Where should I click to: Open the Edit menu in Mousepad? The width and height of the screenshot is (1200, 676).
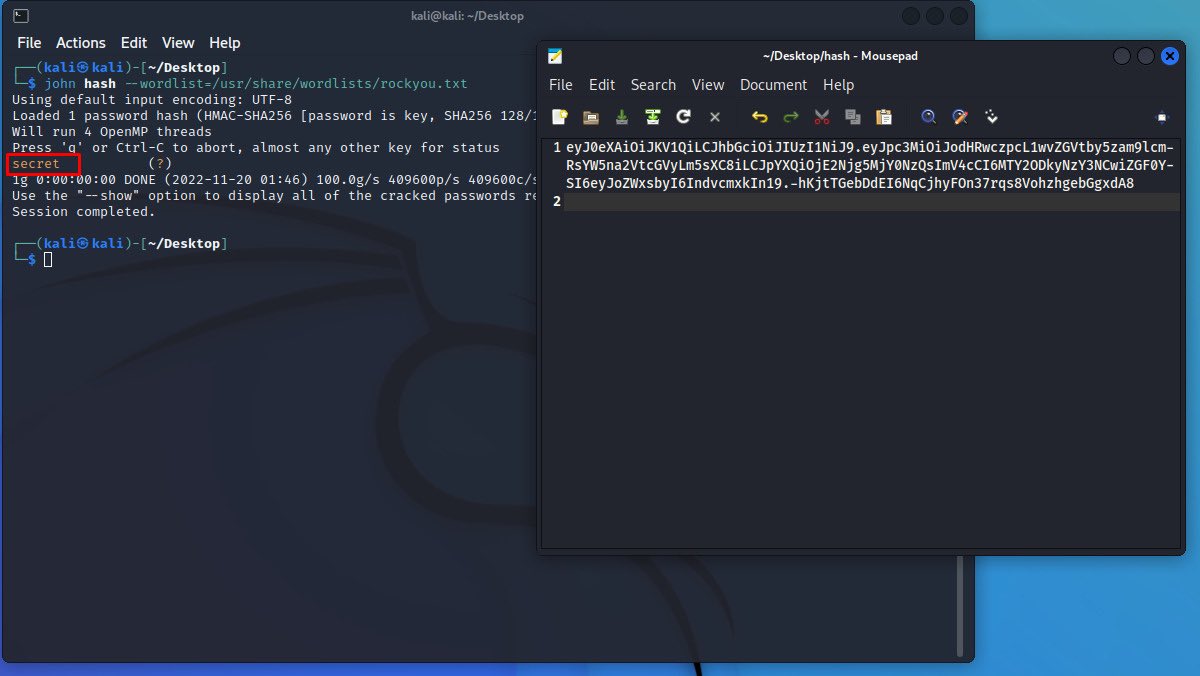[602, 85]
